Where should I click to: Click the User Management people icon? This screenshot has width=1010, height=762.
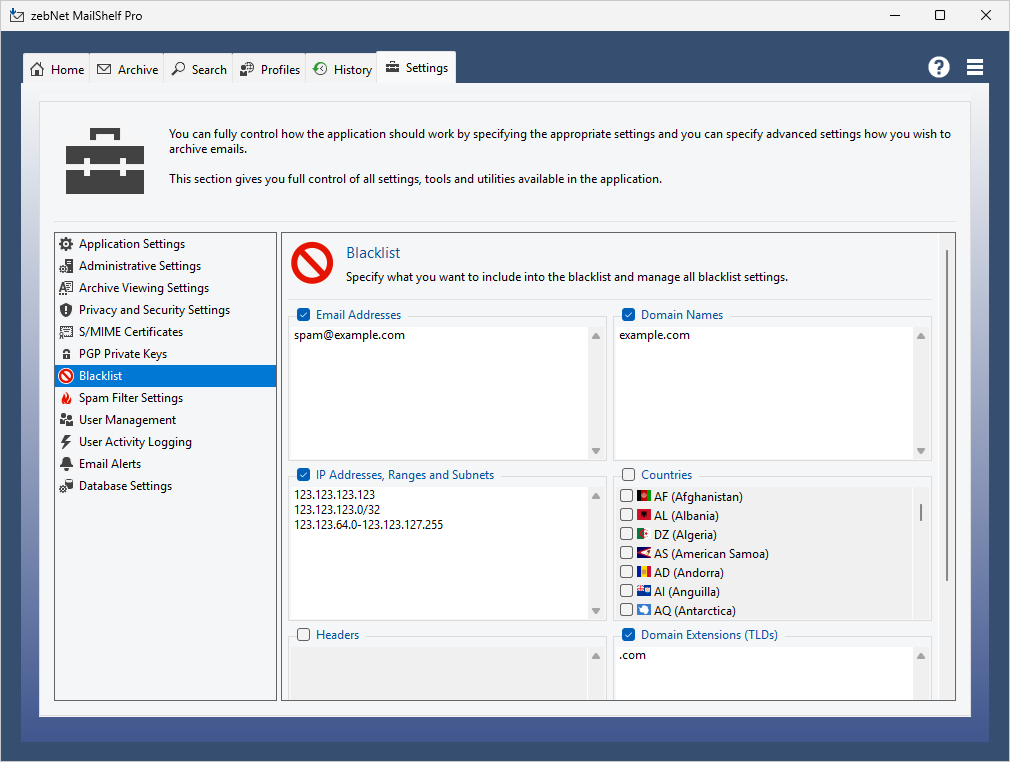(67, 420)
